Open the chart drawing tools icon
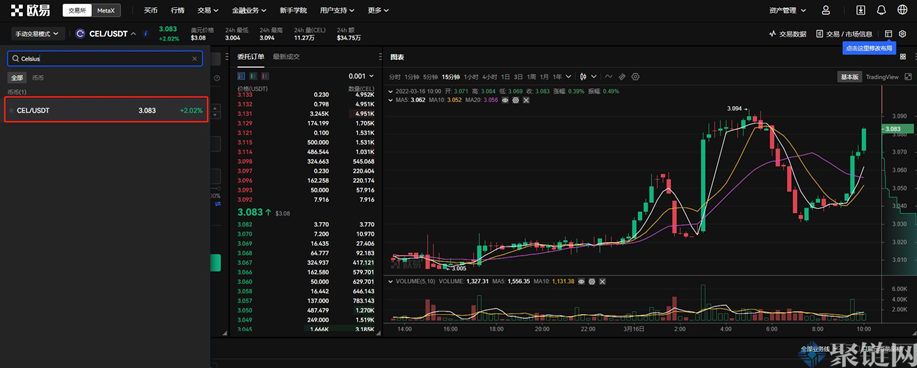This screenshot has width=917, height=368. pos(622,77)
